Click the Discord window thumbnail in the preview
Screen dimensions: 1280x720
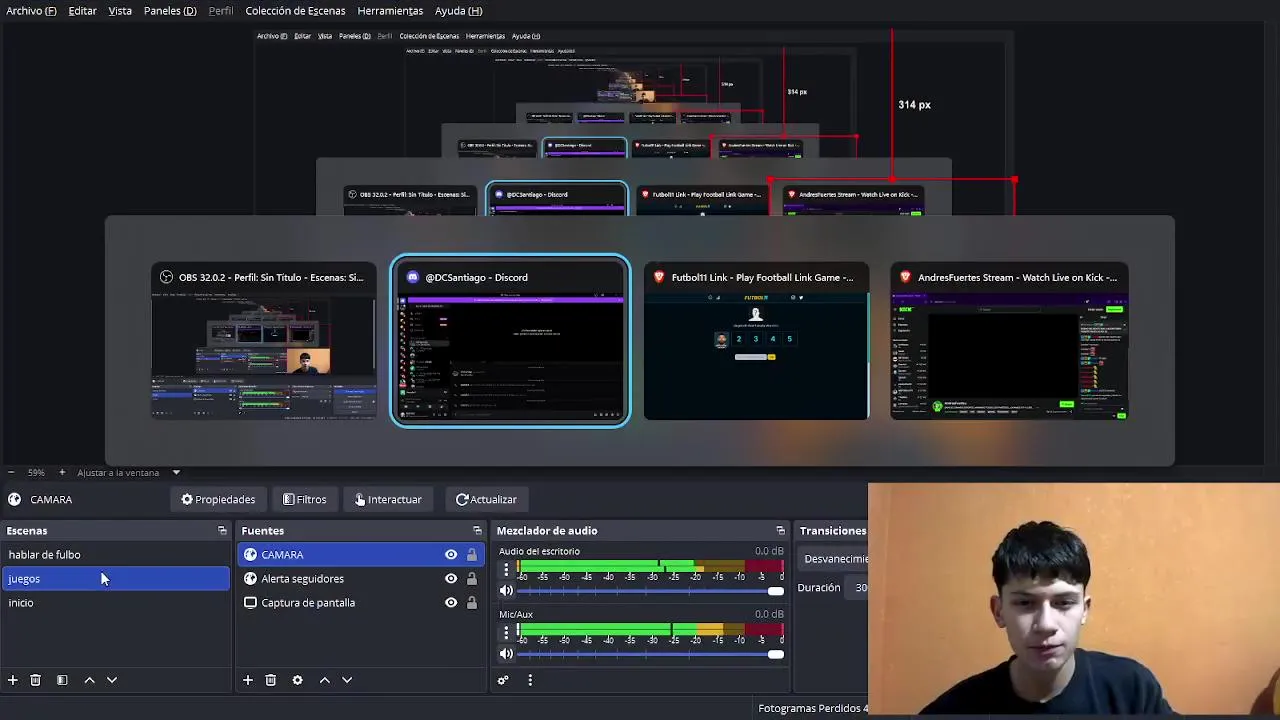pos(510,342)
